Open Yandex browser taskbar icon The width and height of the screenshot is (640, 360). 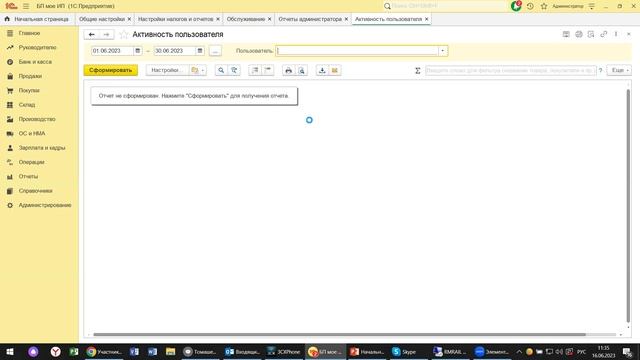click(x=56, y=351)
